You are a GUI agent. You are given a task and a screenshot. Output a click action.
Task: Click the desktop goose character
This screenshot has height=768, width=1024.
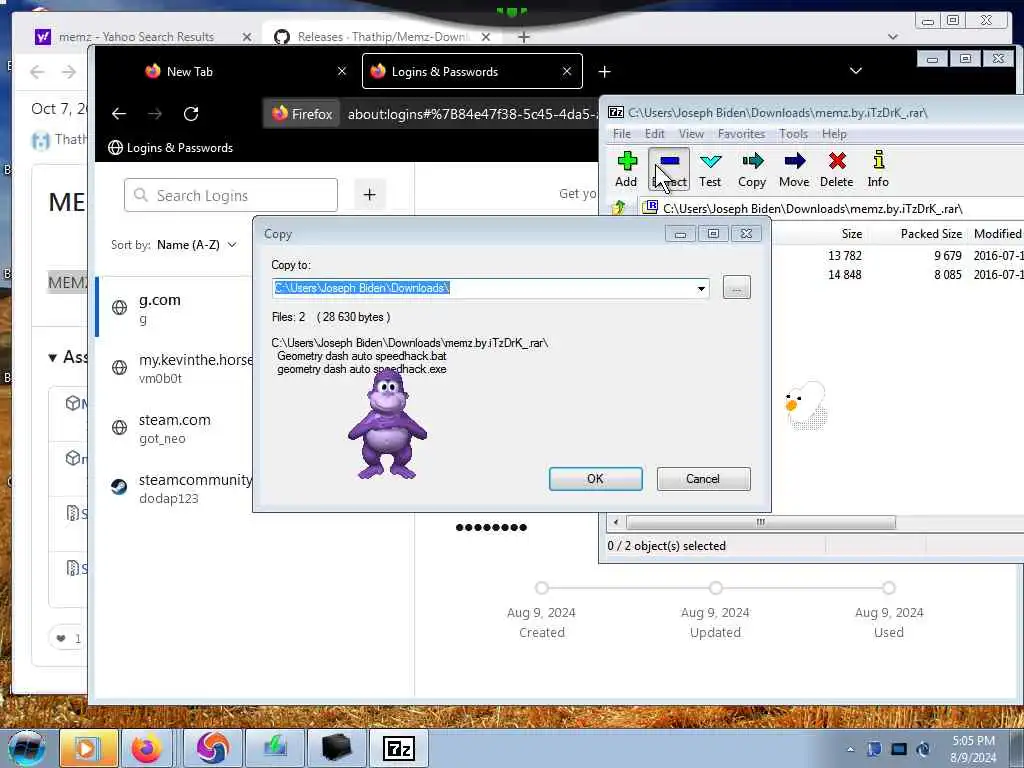coord(806,406)
